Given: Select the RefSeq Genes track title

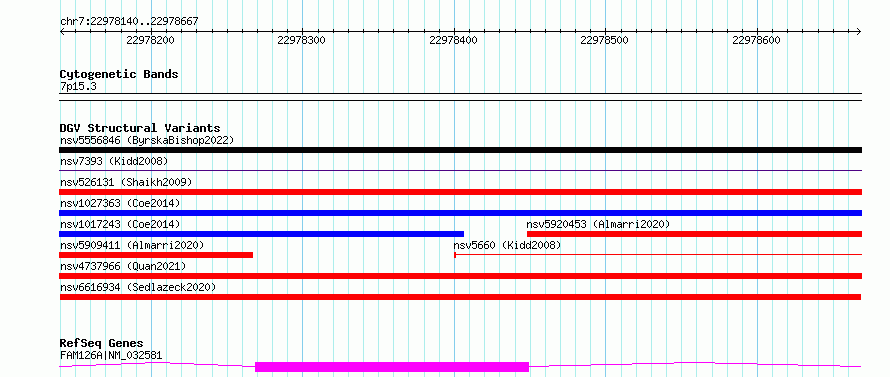Looking at the screenshot, I should (x=101, y=343).
